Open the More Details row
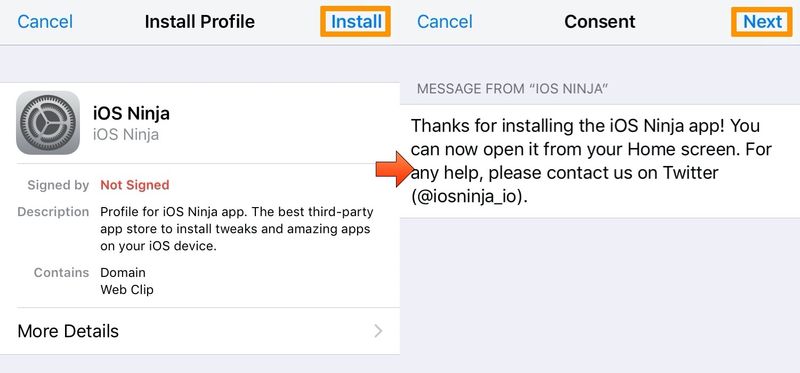The width and height of the screenshot is (800, 373). point(200,331)
